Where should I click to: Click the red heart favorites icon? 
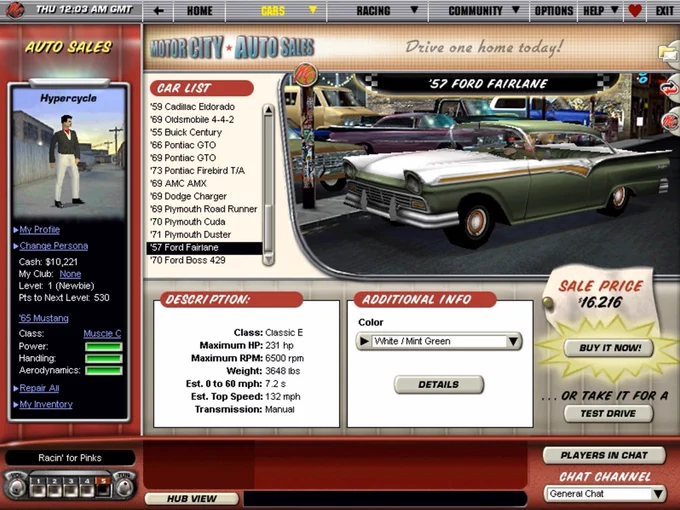click(634, 11)
